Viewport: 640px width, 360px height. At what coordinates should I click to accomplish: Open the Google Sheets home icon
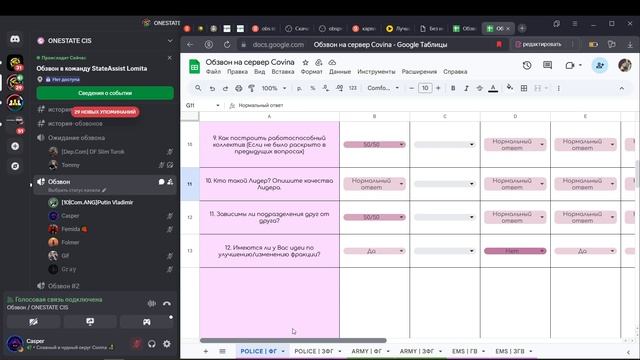click(x=194, y=67)
